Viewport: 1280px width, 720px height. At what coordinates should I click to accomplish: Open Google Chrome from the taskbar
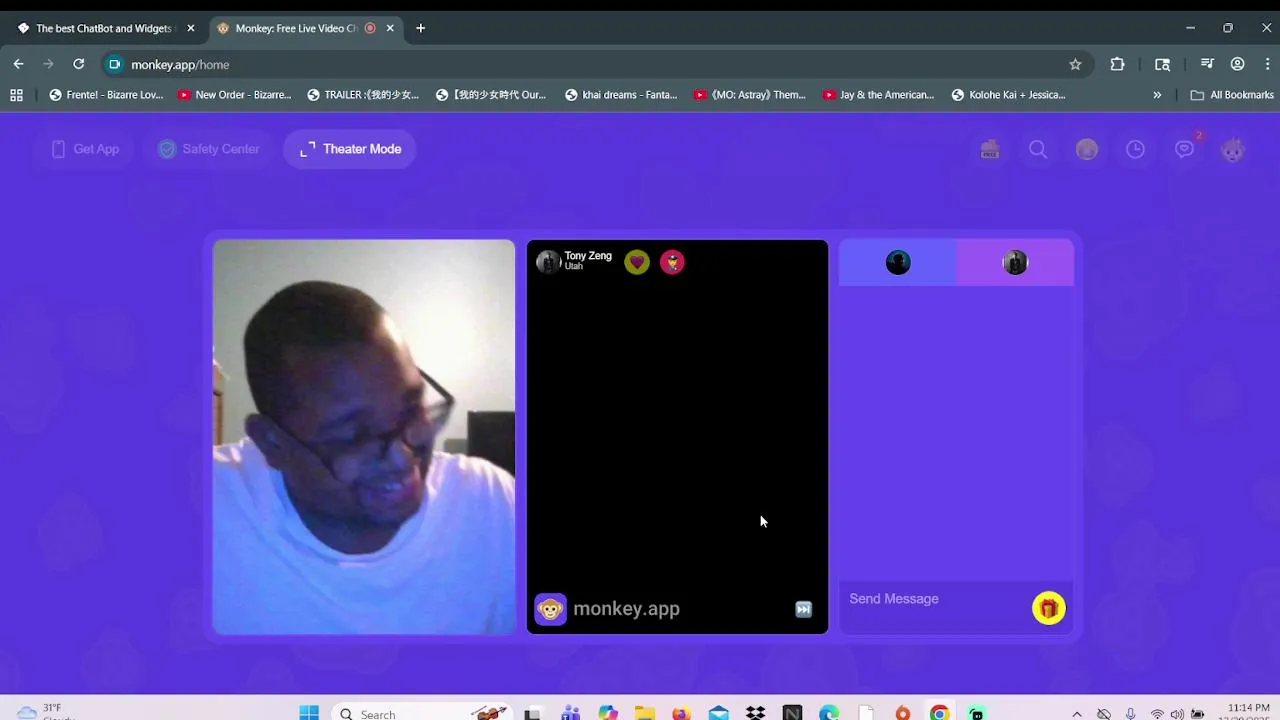[939, 713]
